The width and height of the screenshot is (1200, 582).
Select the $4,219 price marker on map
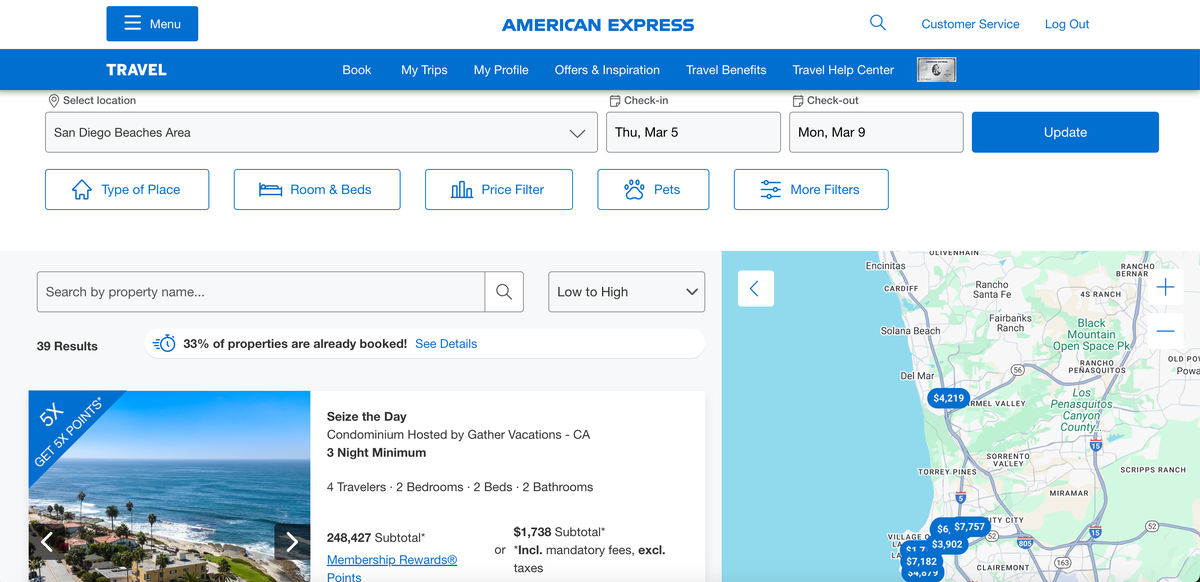point(947,398)
